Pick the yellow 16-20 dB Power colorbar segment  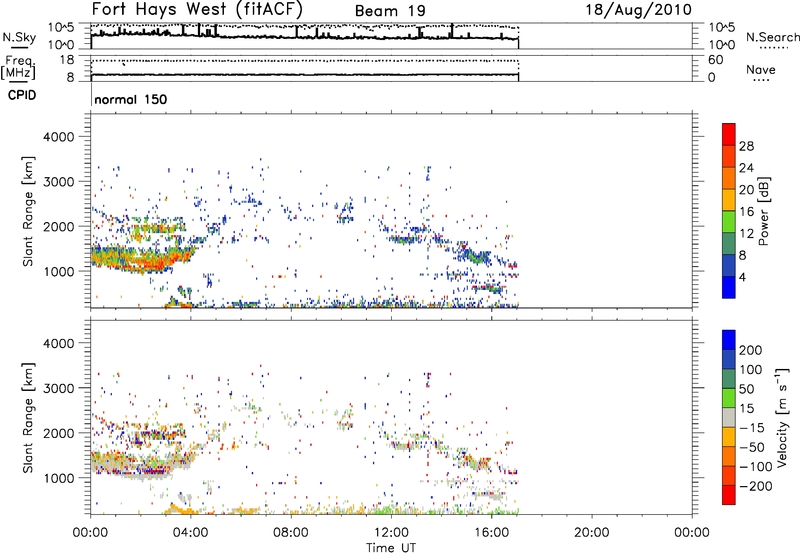point(729,199)
